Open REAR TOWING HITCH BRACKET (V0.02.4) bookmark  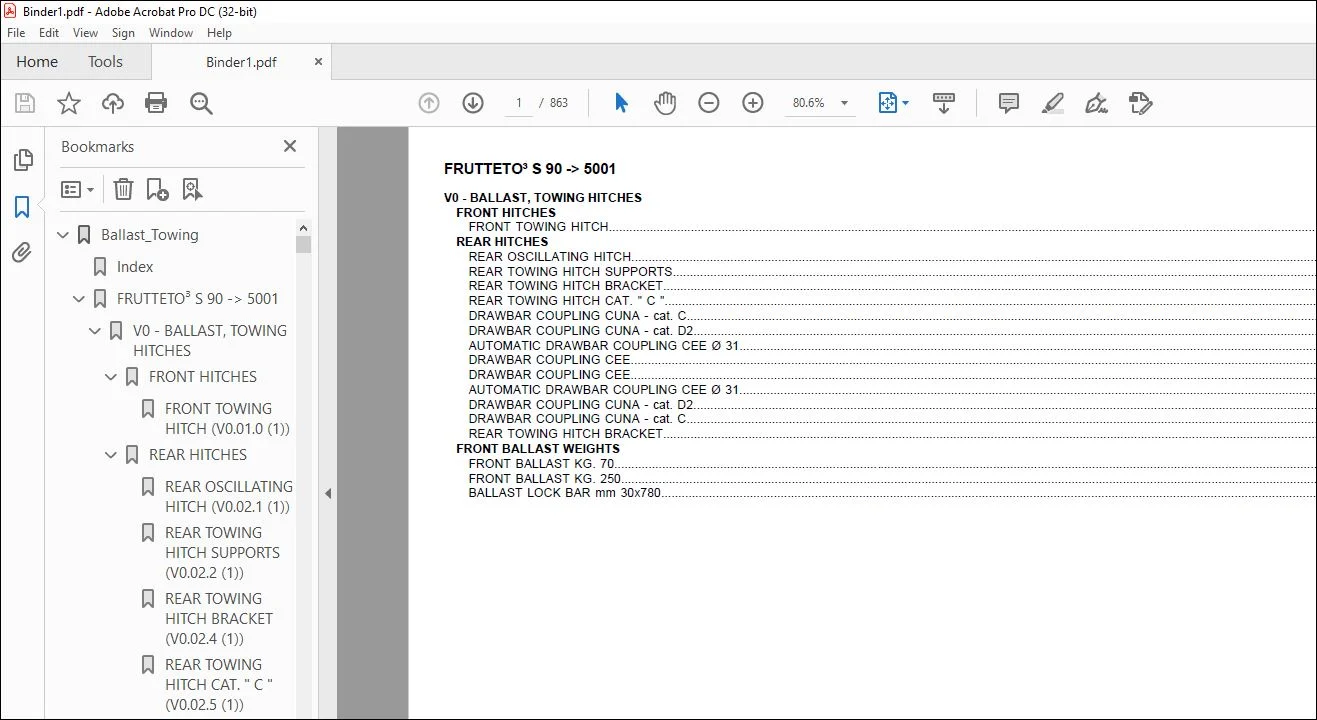[219, 619]
